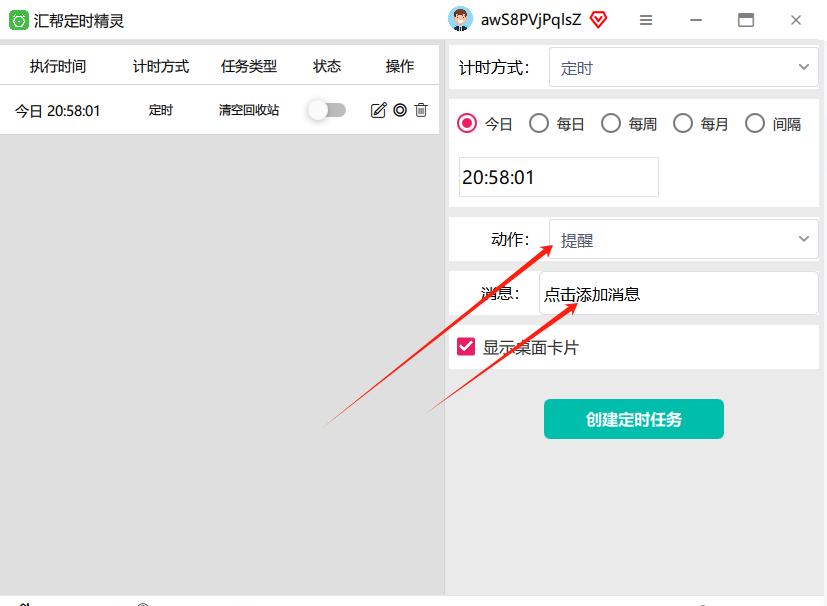Open the 计时方式 dropdown showing 定时
This screenshot has height=606, width=827.
[683, 67]
